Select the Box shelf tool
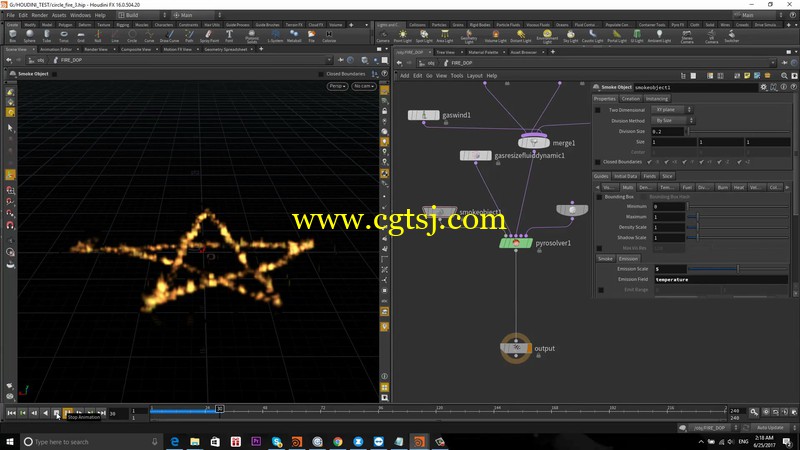Screen dimensions: 800x450 point(13,36)
